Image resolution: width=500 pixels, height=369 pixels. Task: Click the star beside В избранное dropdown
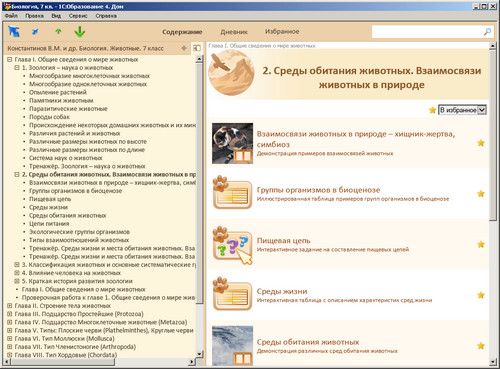tap(432, 110)
